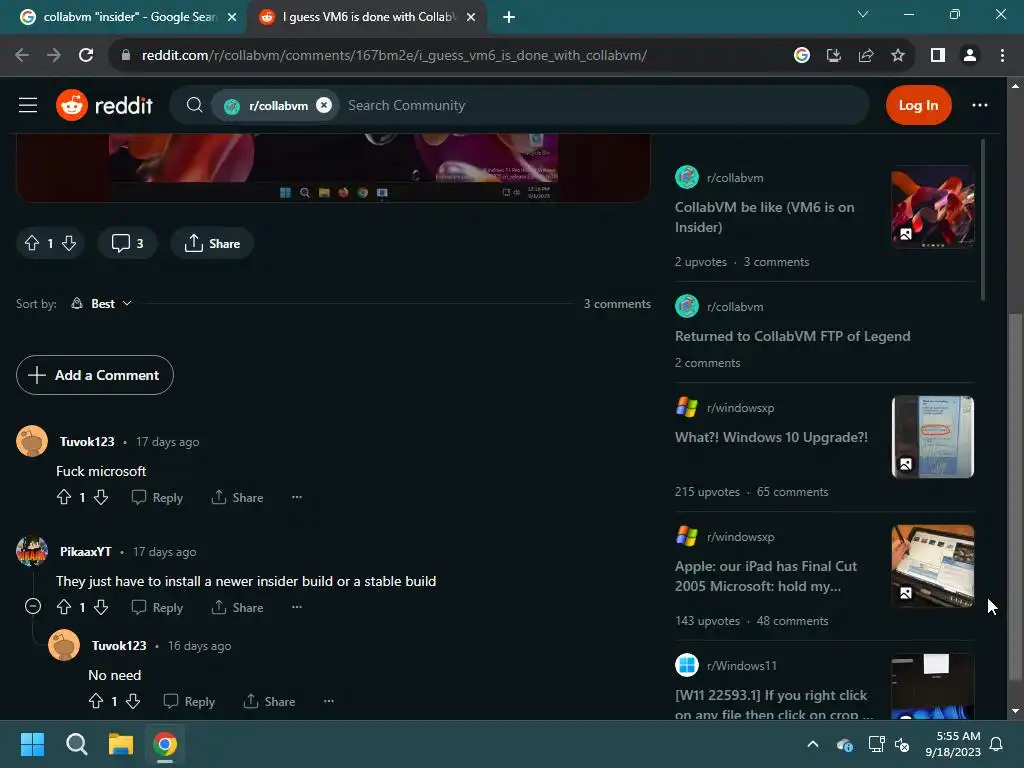Open more options on 'No need' reply
Viewport: 1024px width, 768px height.
click(329, 701)
